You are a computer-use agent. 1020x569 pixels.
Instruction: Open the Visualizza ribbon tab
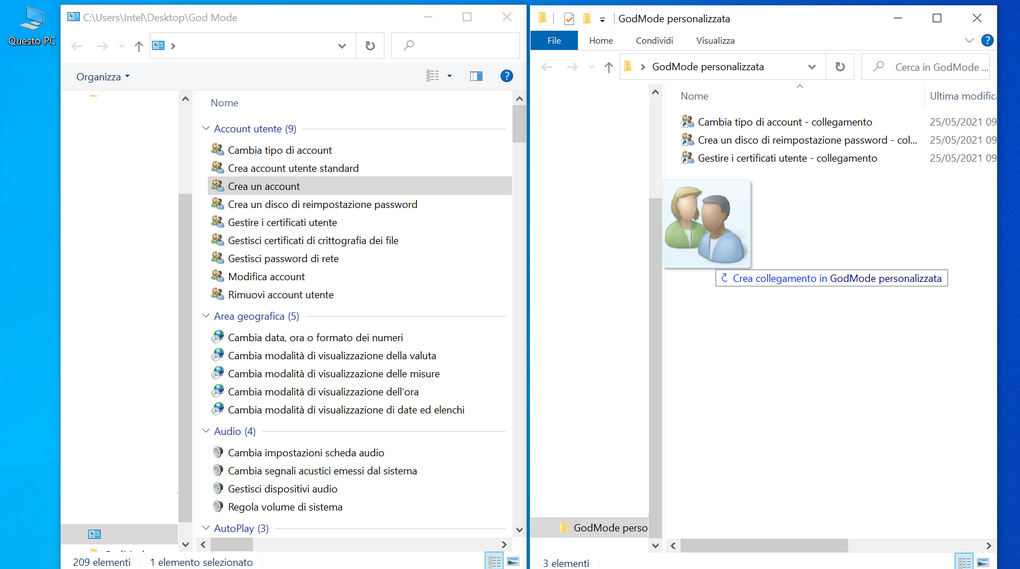coord(715,40)
